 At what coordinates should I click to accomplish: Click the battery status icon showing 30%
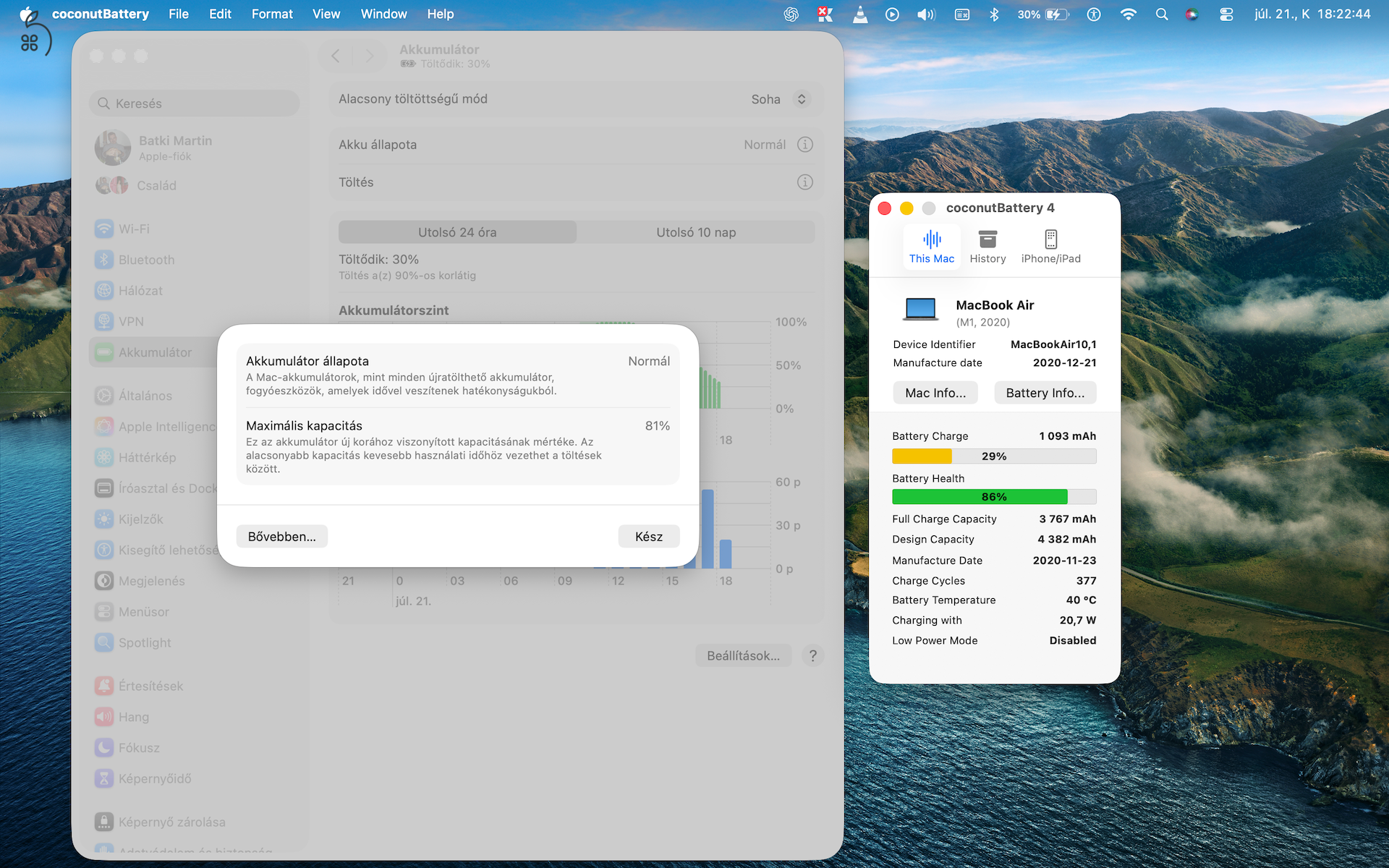click(1042, 14)
